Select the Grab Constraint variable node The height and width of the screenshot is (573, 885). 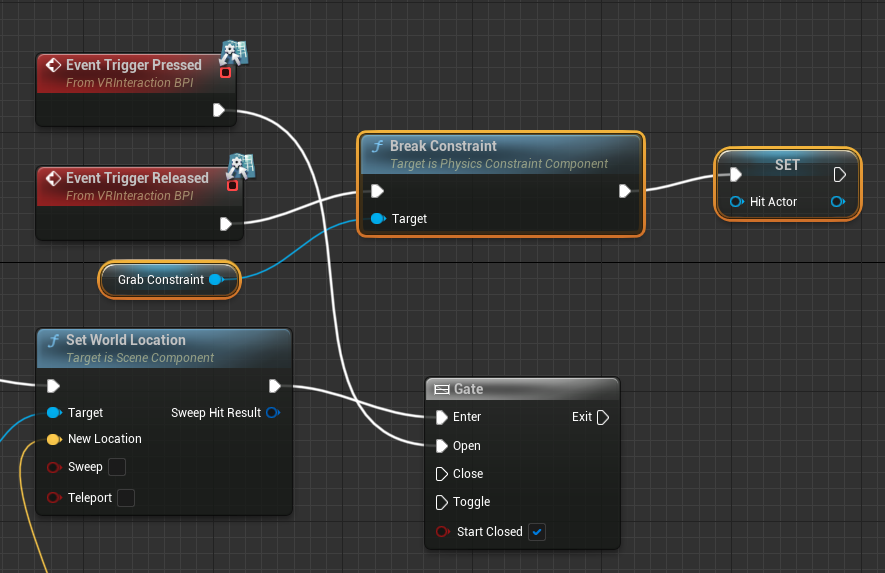[169, 279]
